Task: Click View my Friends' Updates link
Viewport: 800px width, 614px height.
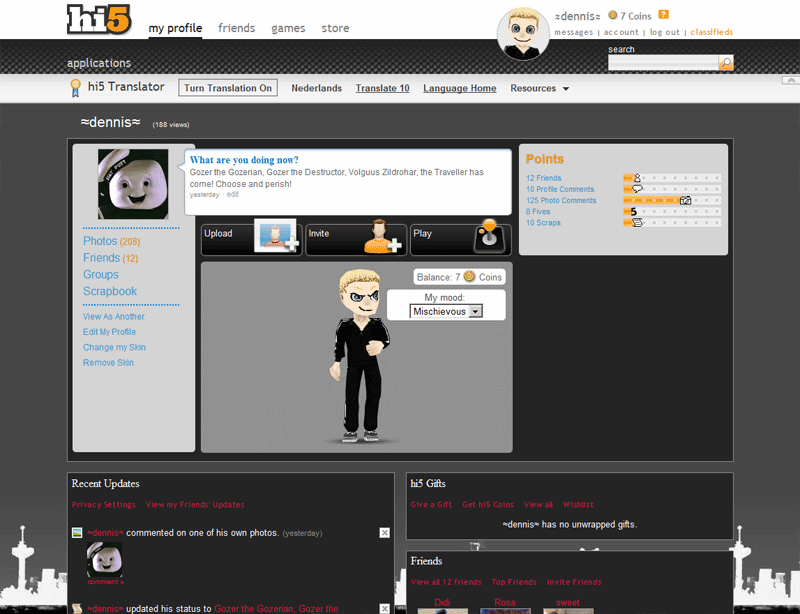Action: tap(195, 505)
